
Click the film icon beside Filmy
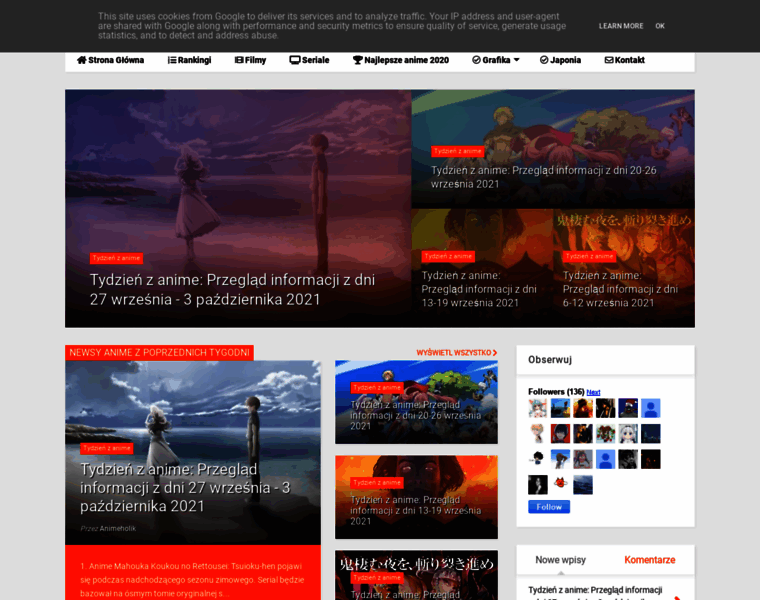[x=239, y=60]
